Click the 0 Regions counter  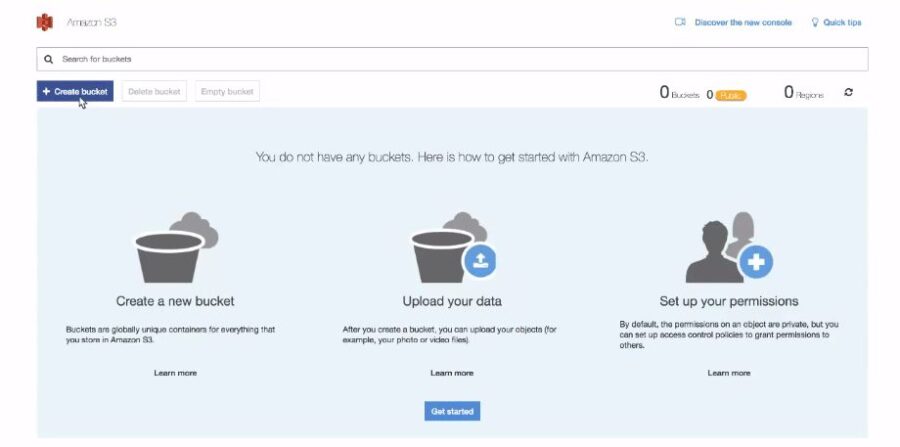(804, 92)
